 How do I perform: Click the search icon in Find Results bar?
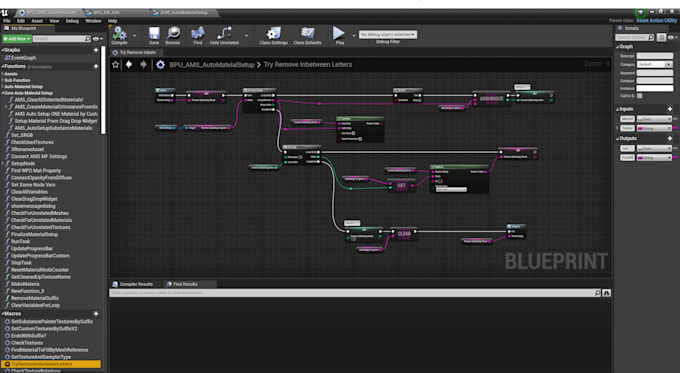point(597,293)
